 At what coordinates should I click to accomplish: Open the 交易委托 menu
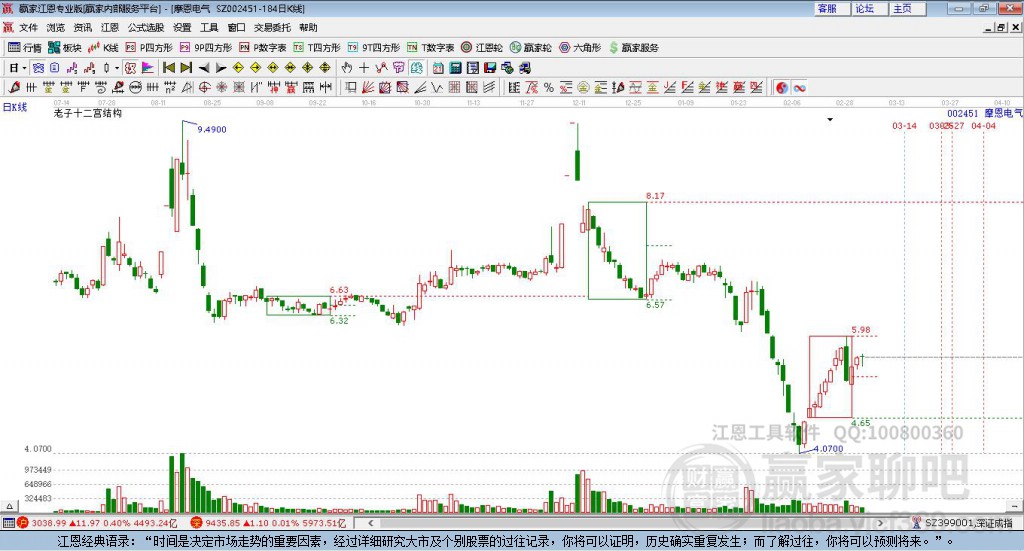[x=272, y=27]
